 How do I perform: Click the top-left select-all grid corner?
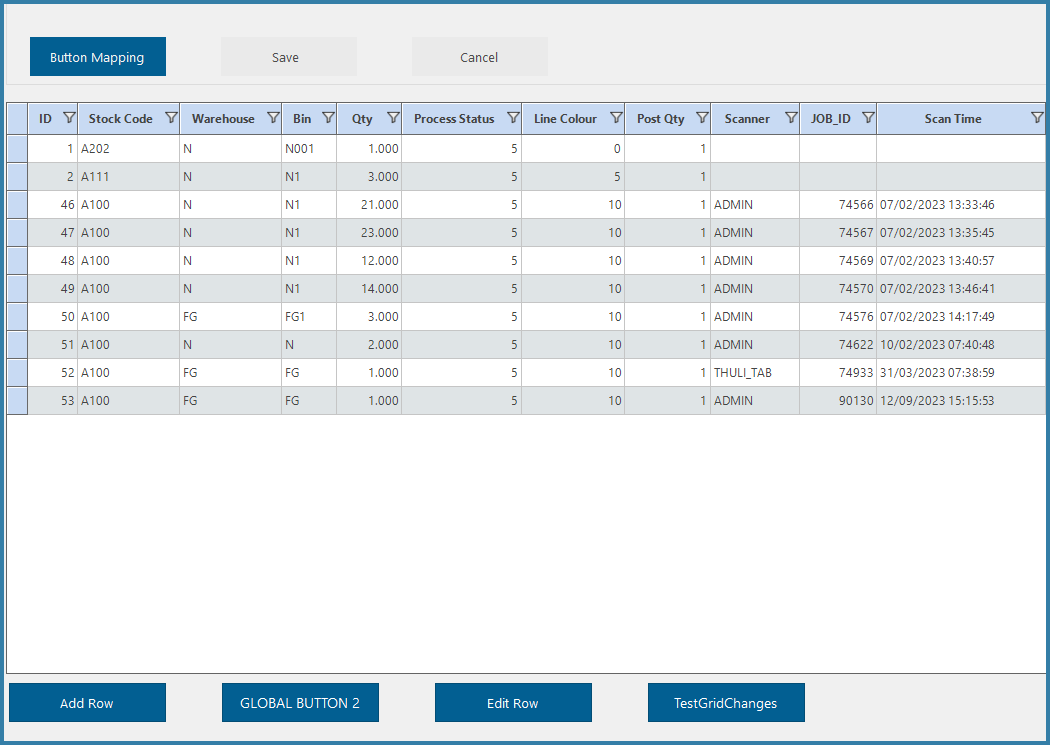point(17,118)
